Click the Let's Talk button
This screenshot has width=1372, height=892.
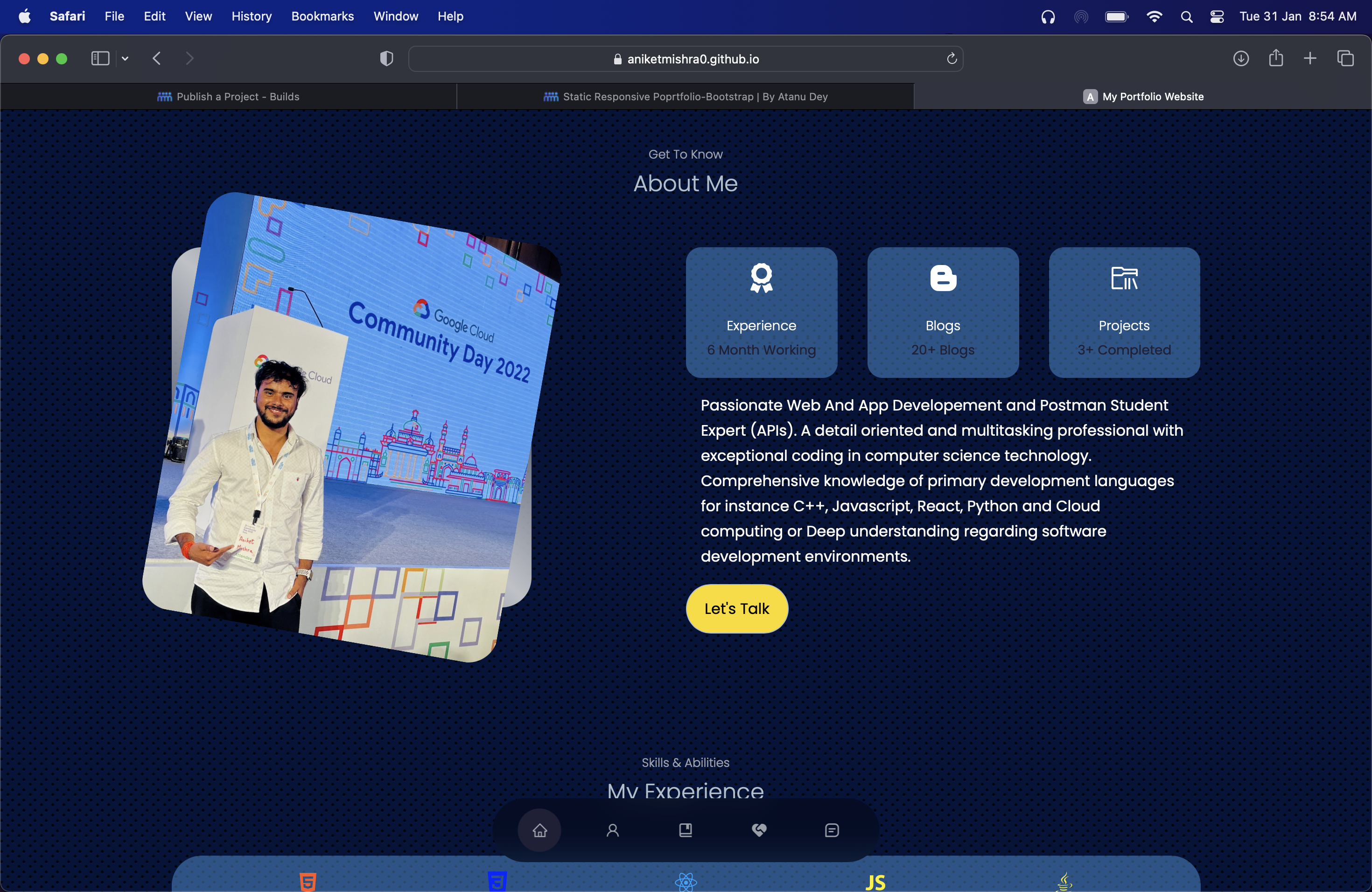pos(737,608)
